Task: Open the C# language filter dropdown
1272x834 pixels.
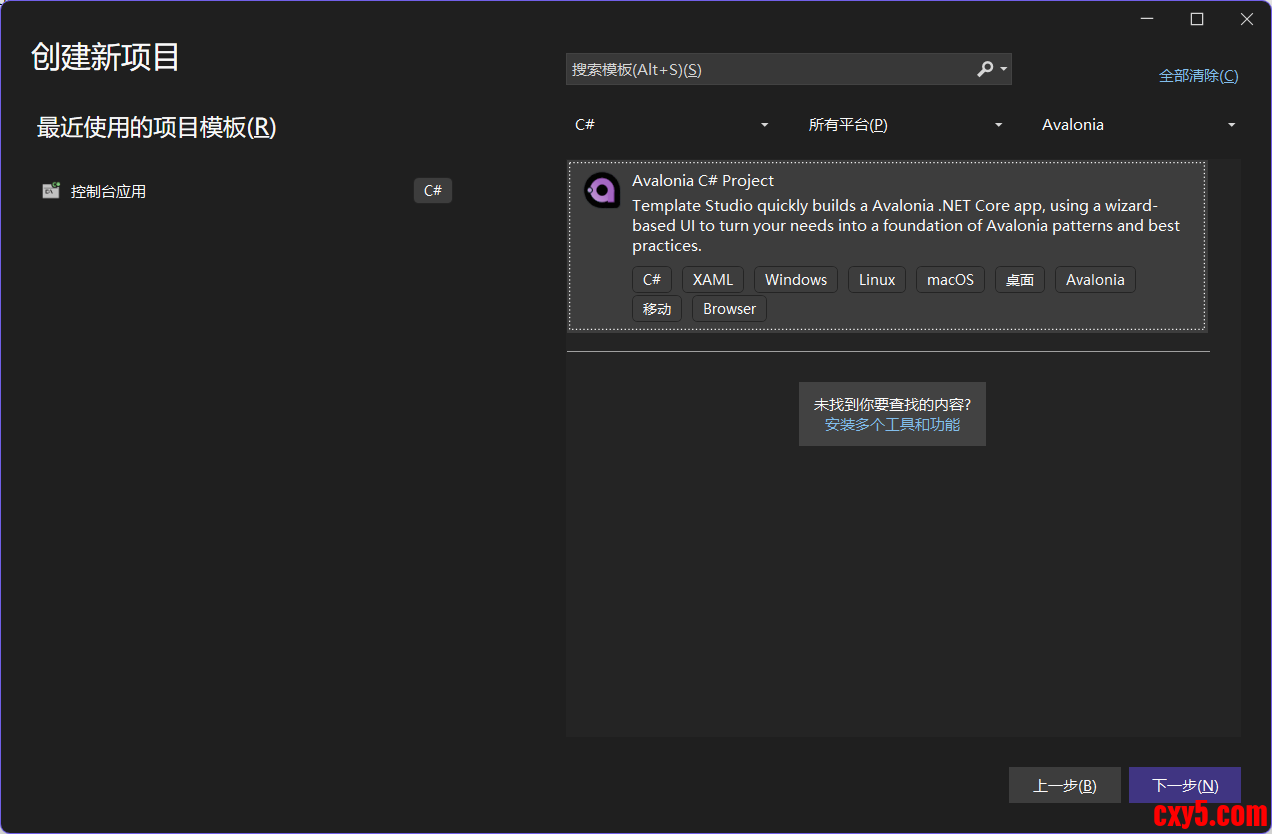Action: 671,125
